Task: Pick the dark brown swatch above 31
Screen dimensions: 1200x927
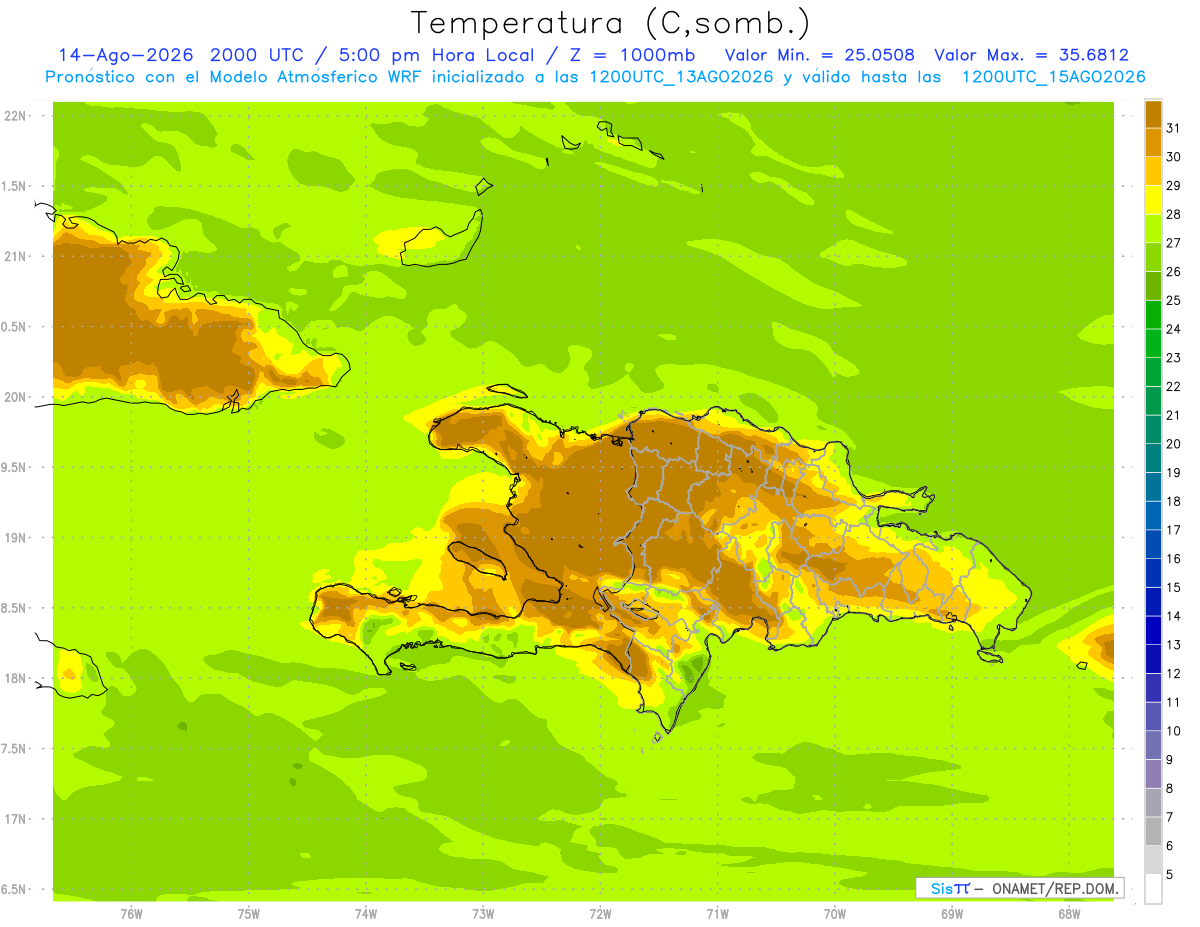Action: (1153, 114)
